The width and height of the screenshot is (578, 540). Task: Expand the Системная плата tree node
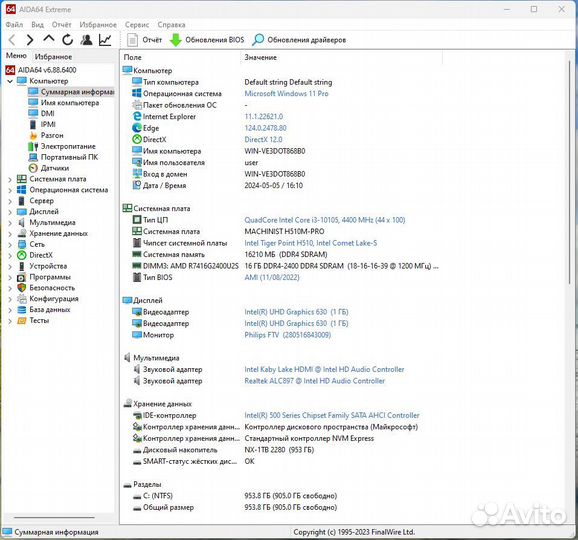click(10, 180)
